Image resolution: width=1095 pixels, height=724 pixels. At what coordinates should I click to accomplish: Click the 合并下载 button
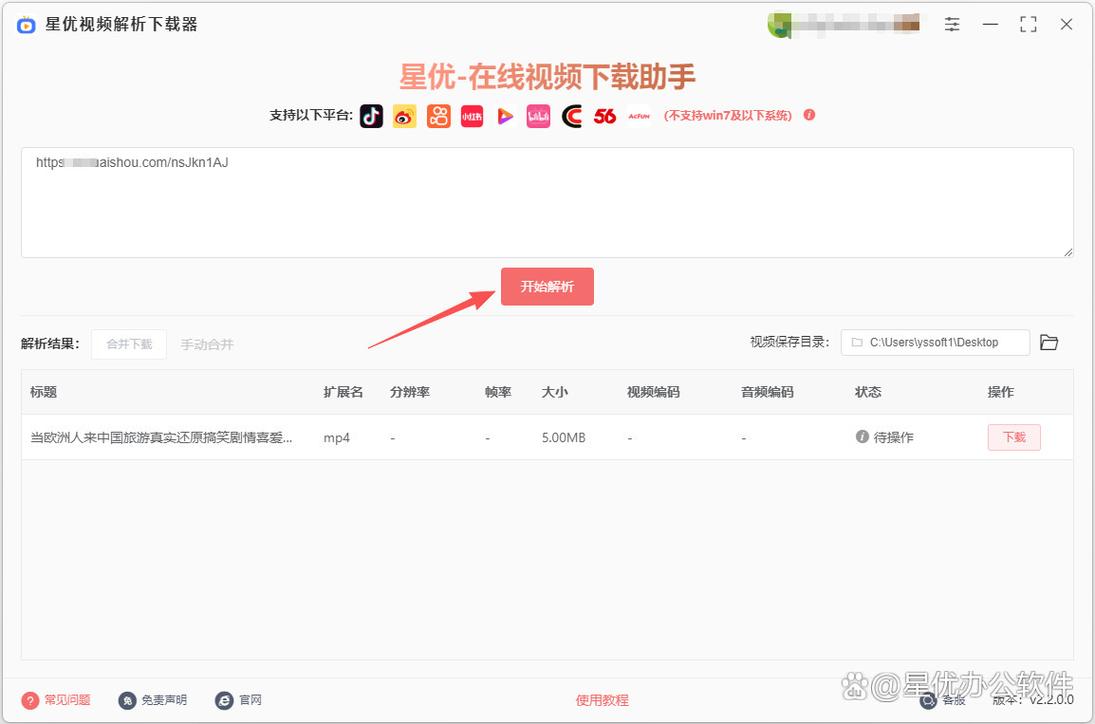(129, 344)
